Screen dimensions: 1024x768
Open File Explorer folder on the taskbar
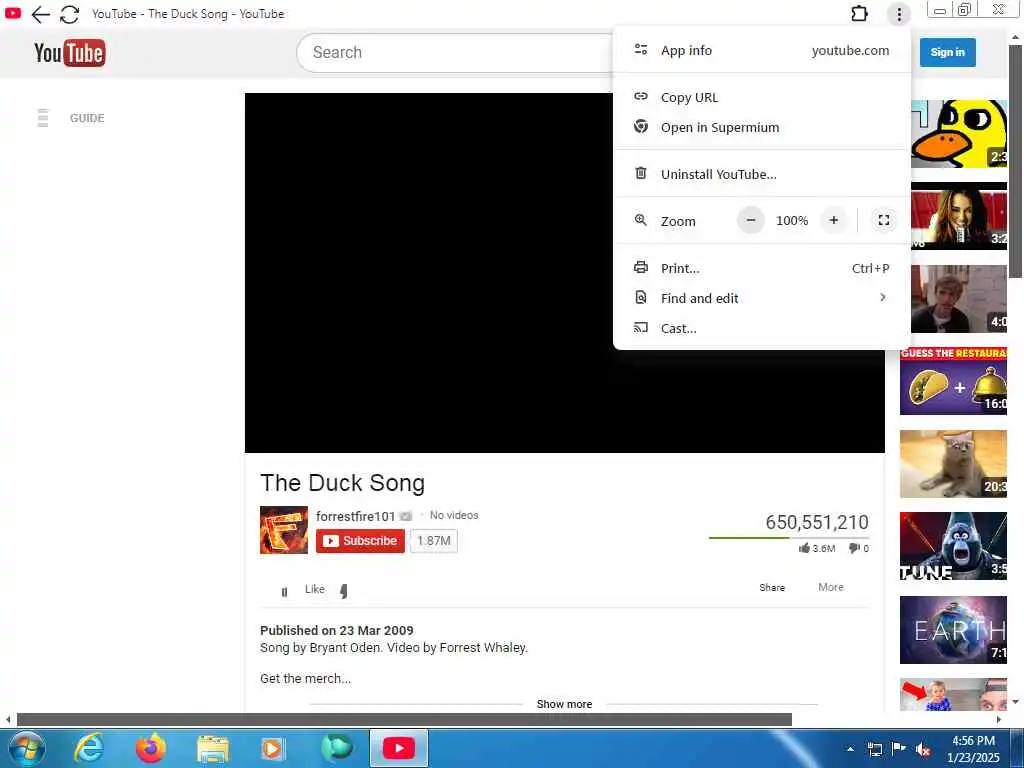click(x=212, y=749)
